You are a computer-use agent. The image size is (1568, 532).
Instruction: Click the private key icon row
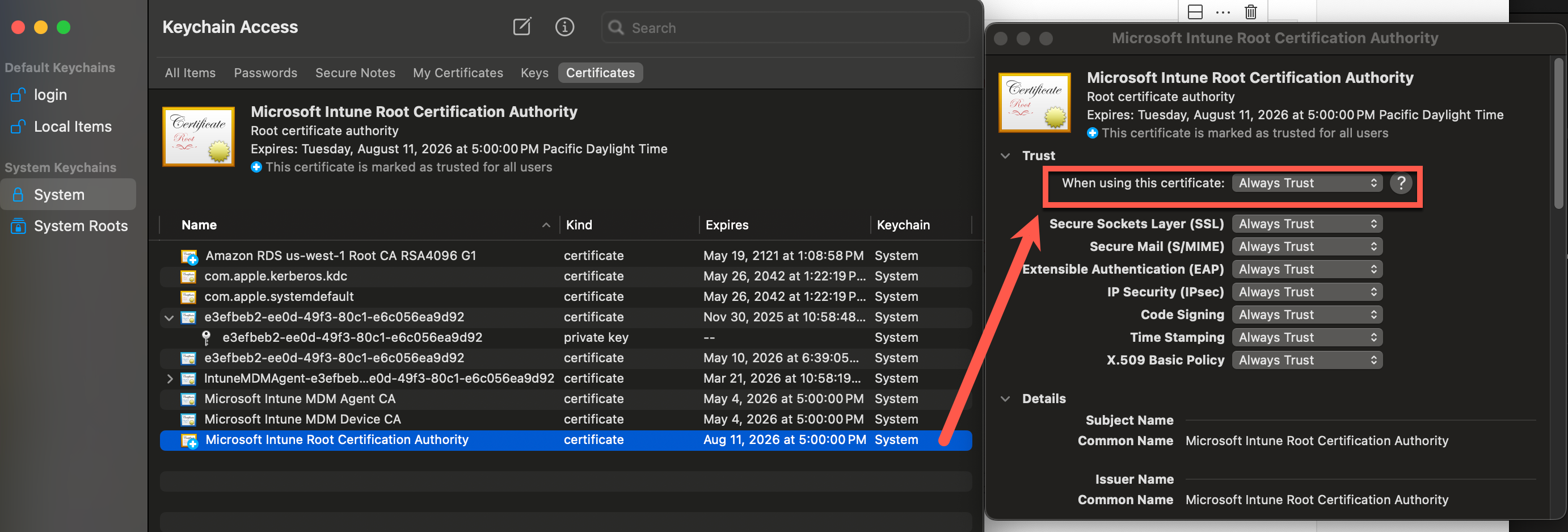[x=206, y=338]
